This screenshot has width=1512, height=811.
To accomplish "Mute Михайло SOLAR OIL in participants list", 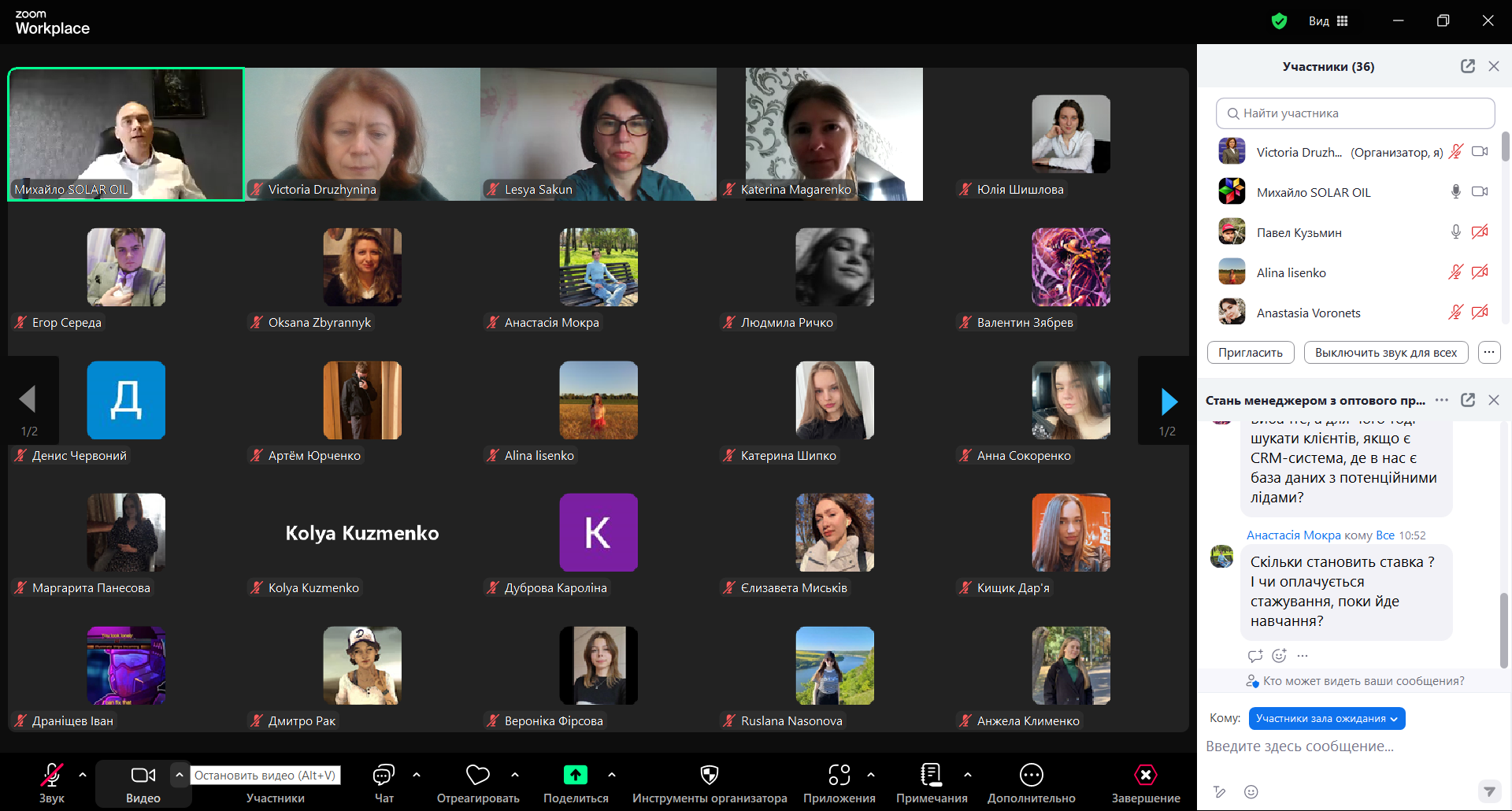I will click(1456, 191).
